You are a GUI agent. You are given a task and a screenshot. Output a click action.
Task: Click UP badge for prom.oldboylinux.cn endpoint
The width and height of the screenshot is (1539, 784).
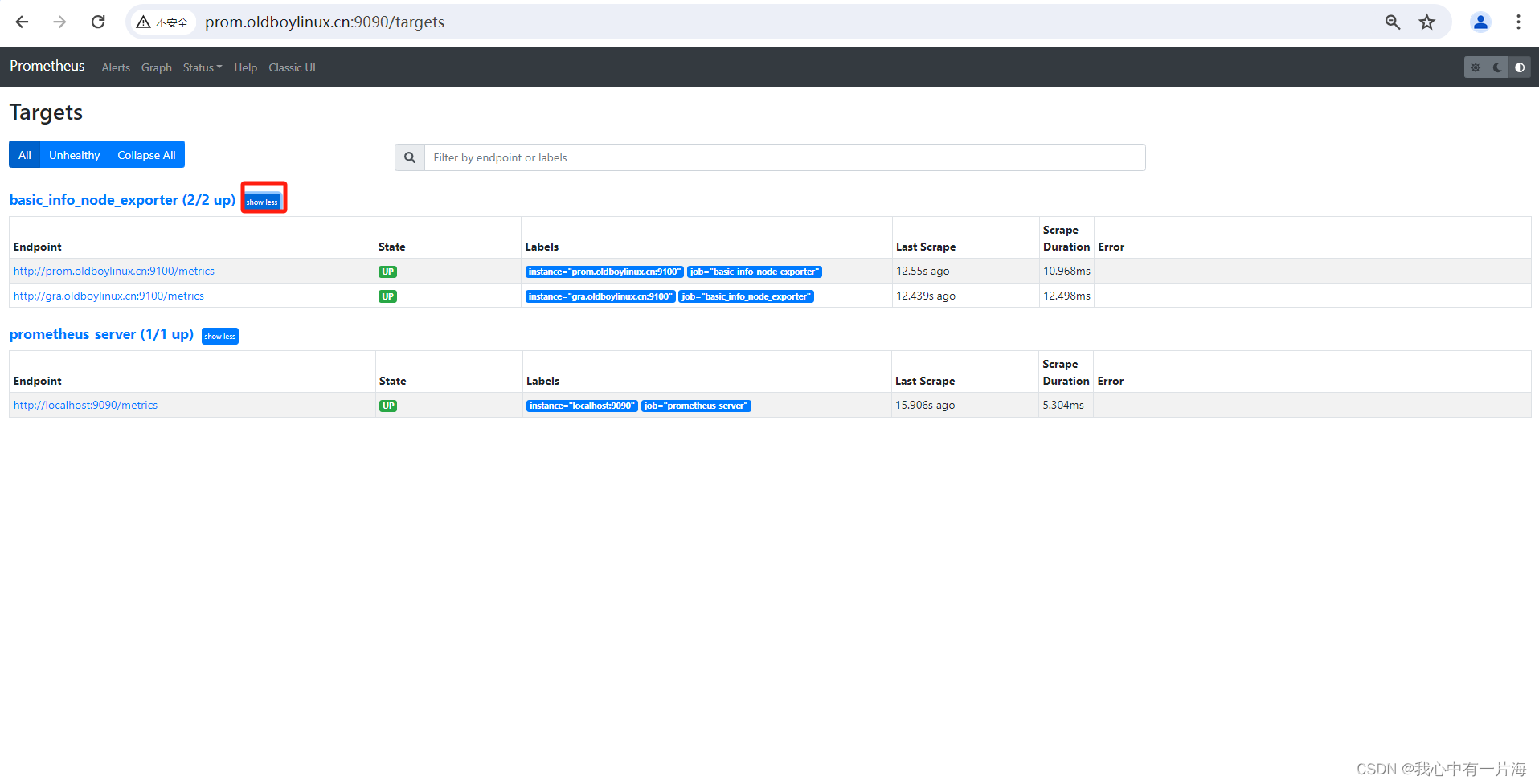tap(387, 272)
